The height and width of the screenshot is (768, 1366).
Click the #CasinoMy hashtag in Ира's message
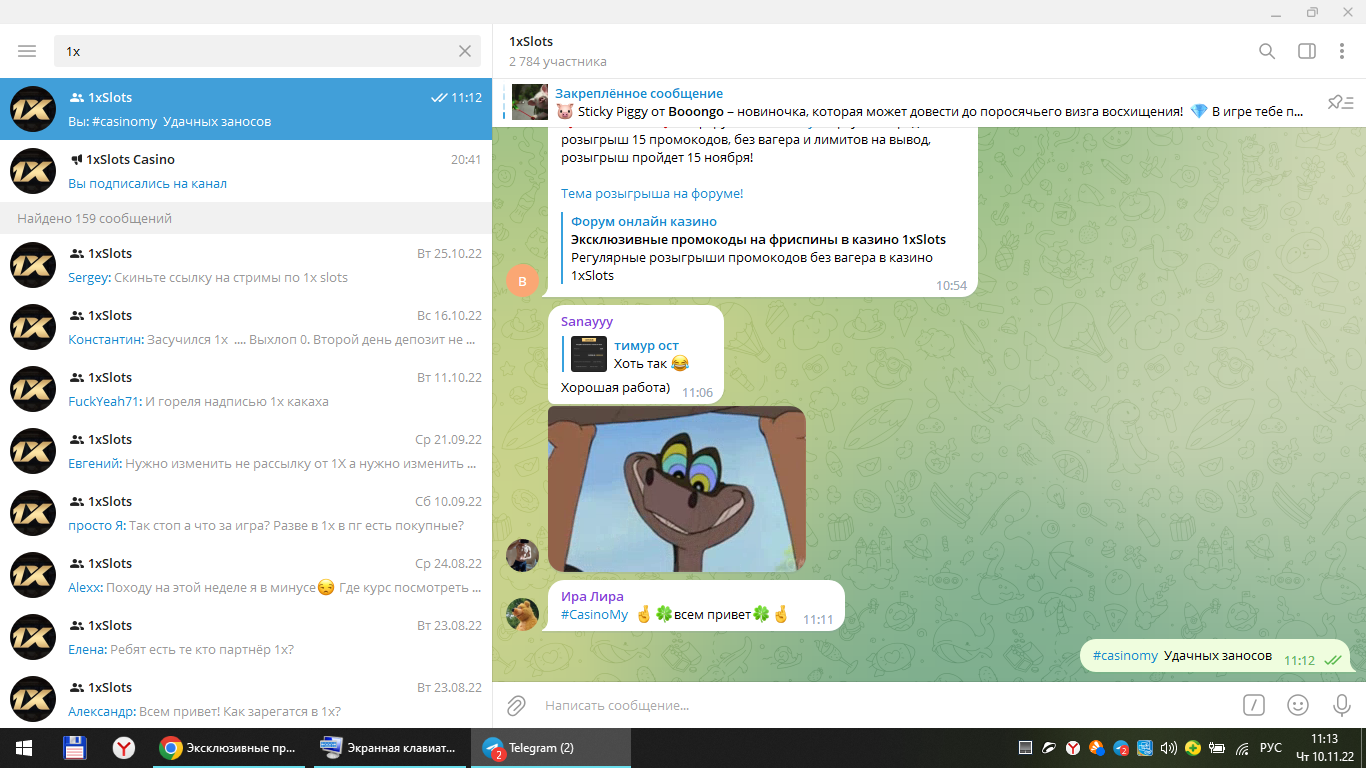pyautogui.click(x=594, y=614)
